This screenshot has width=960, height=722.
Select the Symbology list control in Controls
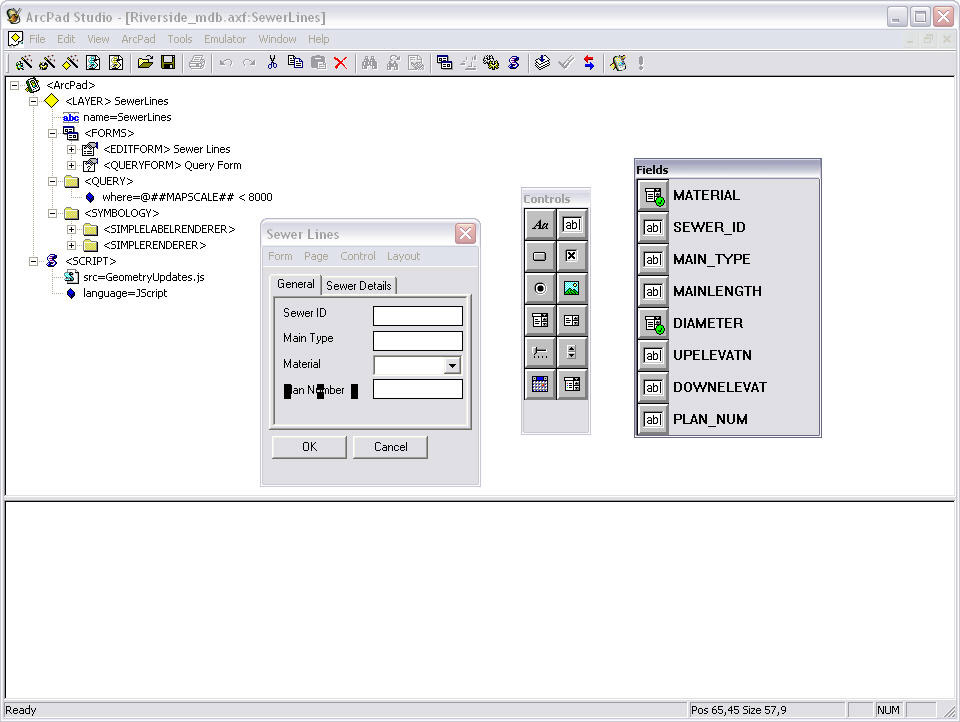coord(572,384)
